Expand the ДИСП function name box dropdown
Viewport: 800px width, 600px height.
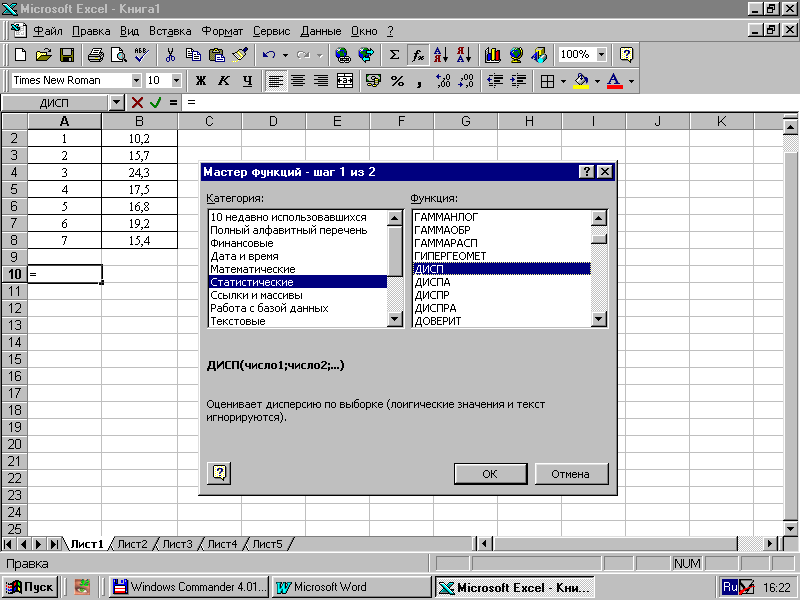pos(117,103)
